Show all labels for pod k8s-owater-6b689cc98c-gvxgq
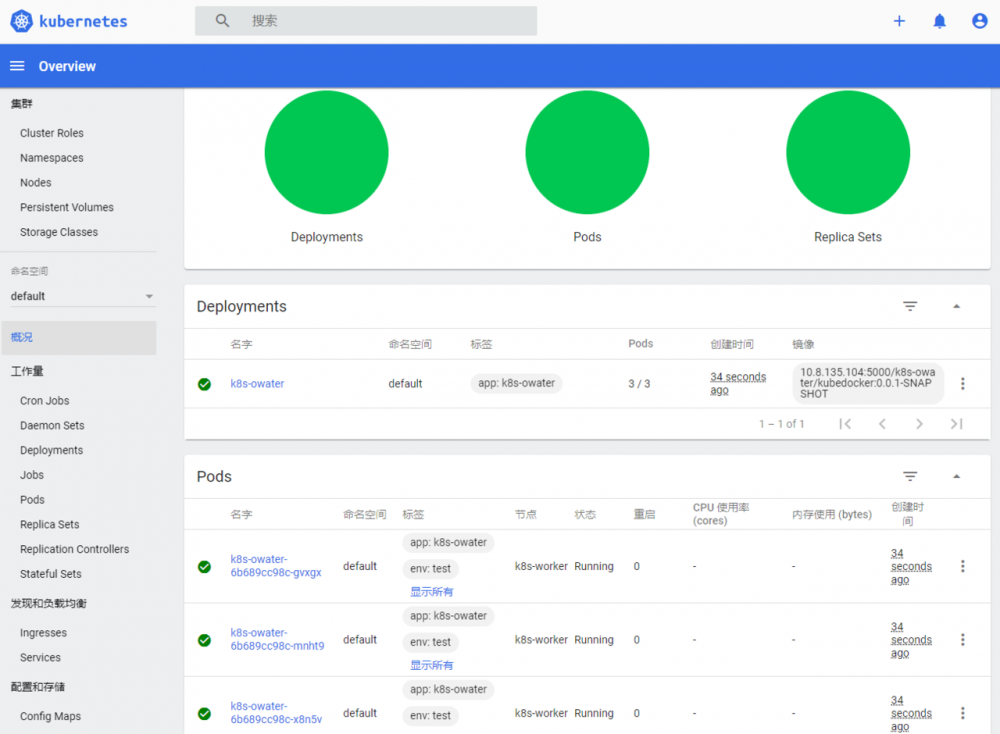Screen dimensions: 1000x734 tap(431, 590)
